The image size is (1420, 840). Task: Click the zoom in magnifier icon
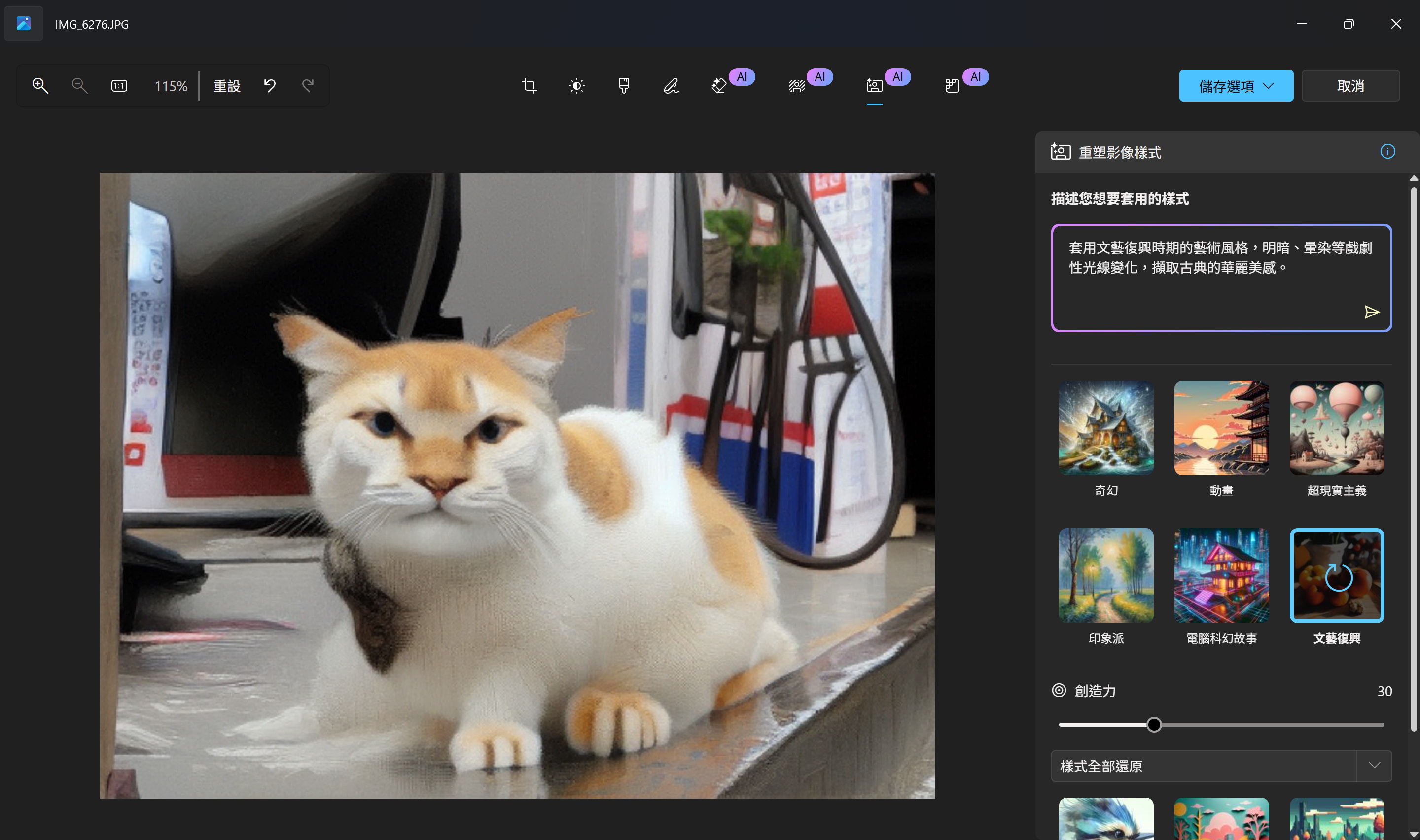tap(40, 86)
